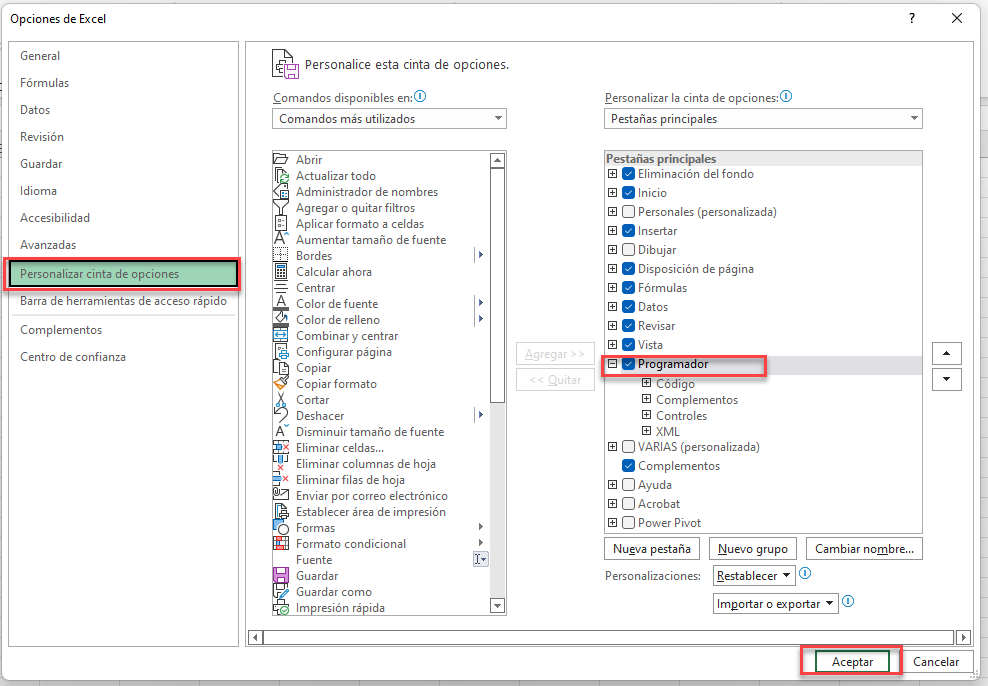Click the purple Guardar disk icon
This screenshot has width=988, height=686.
coord(280,575)
